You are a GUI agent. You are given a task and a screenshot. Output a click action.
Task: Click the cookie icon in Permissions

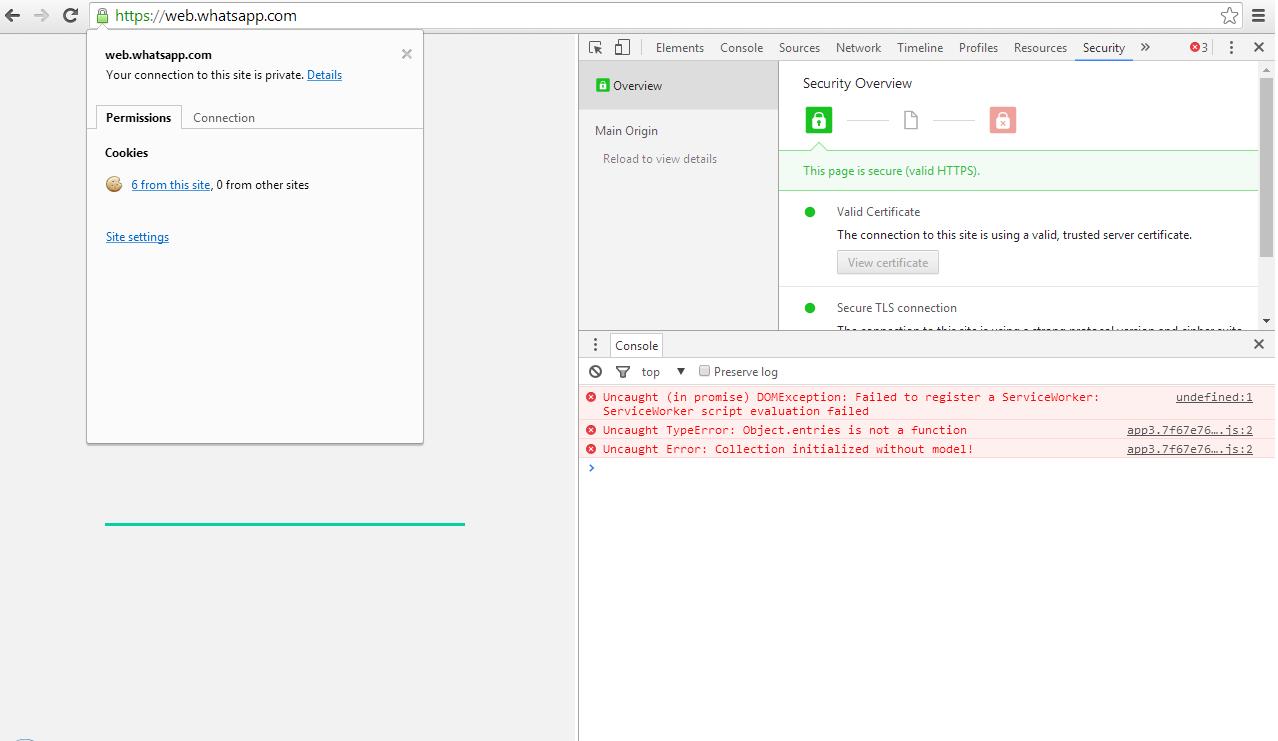(114, 184)
